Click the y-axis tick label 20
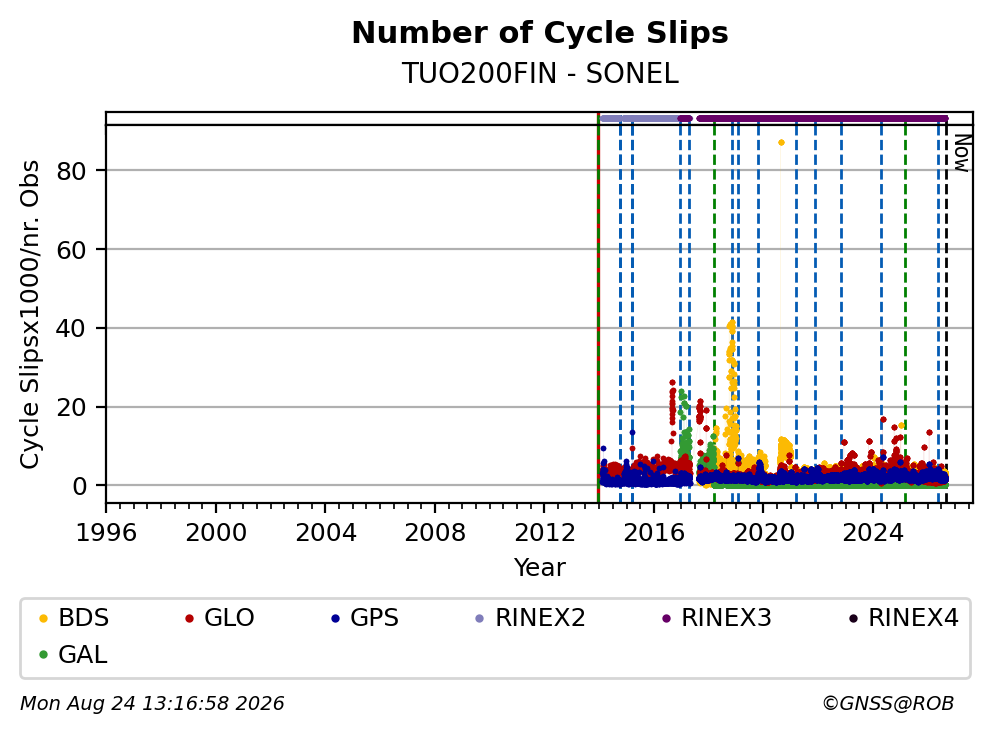992x734 pixels. tap(71, 407)
